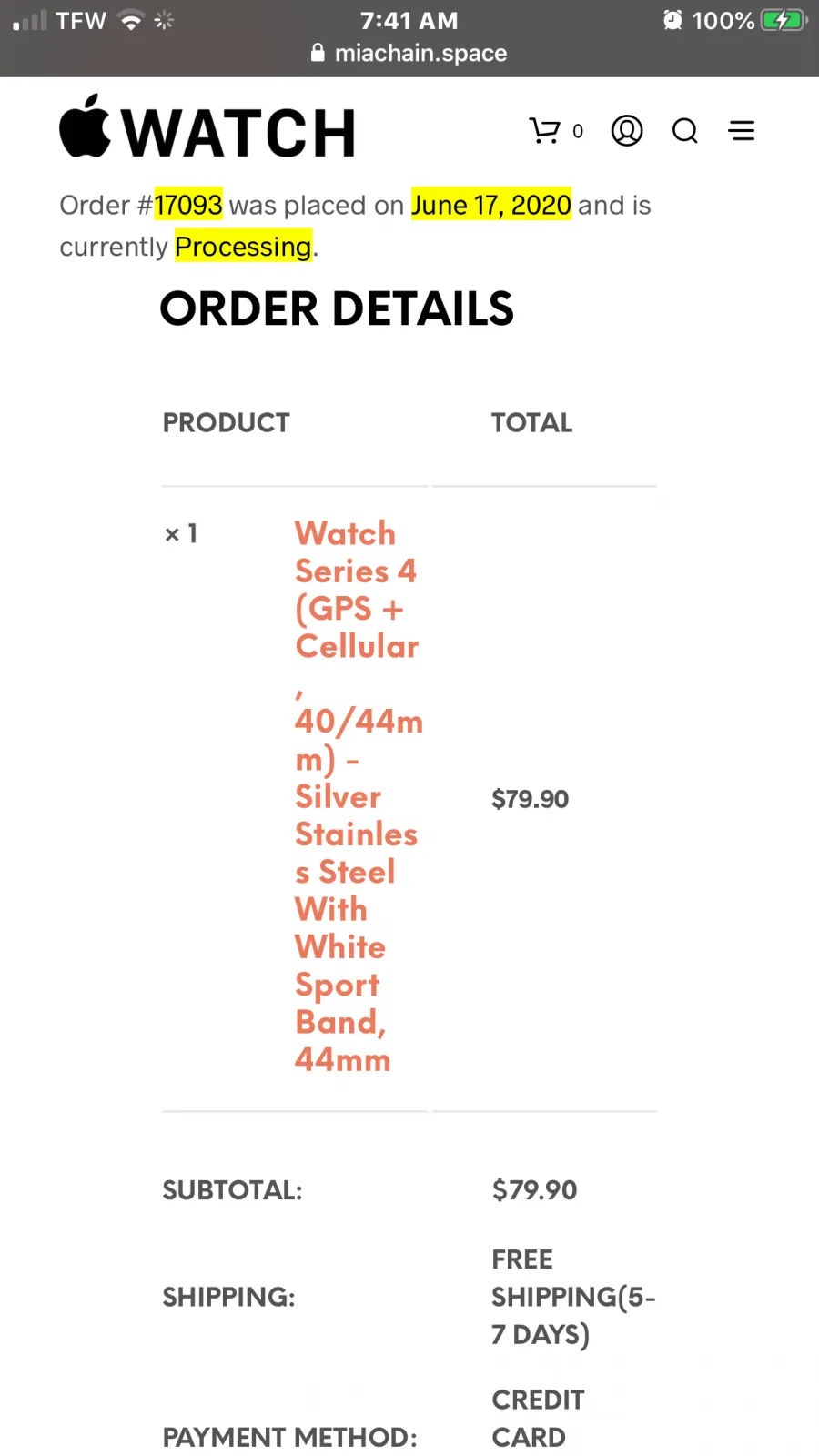Click the Apple Watch logo
Screen dimensions: 819x1456
tap(207, 127)
